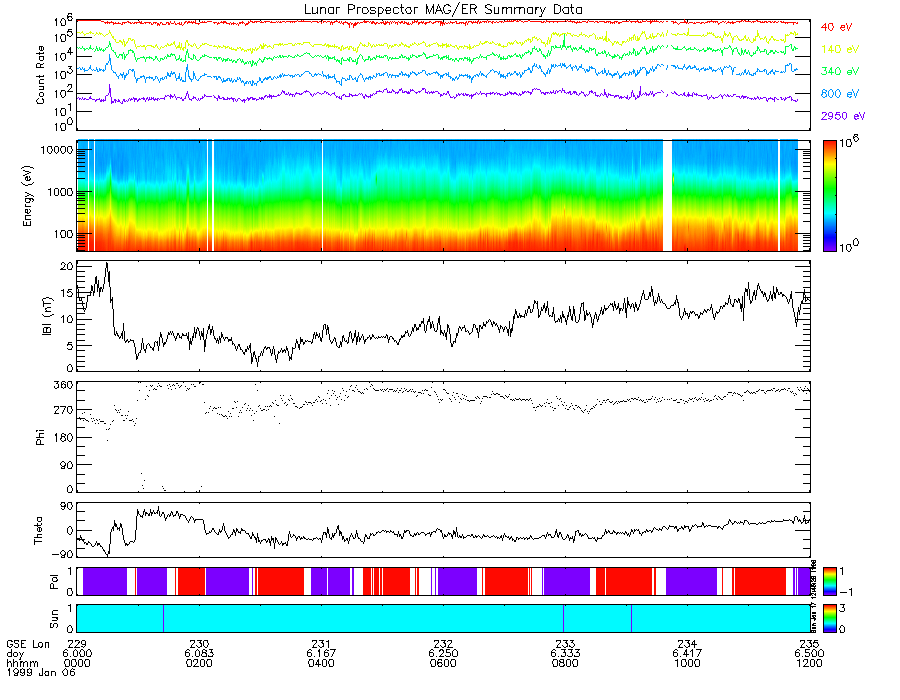This screenshot has width=900, height=700.
Task: Click GSE longitude tick "231"
Action: pos(321,644)
